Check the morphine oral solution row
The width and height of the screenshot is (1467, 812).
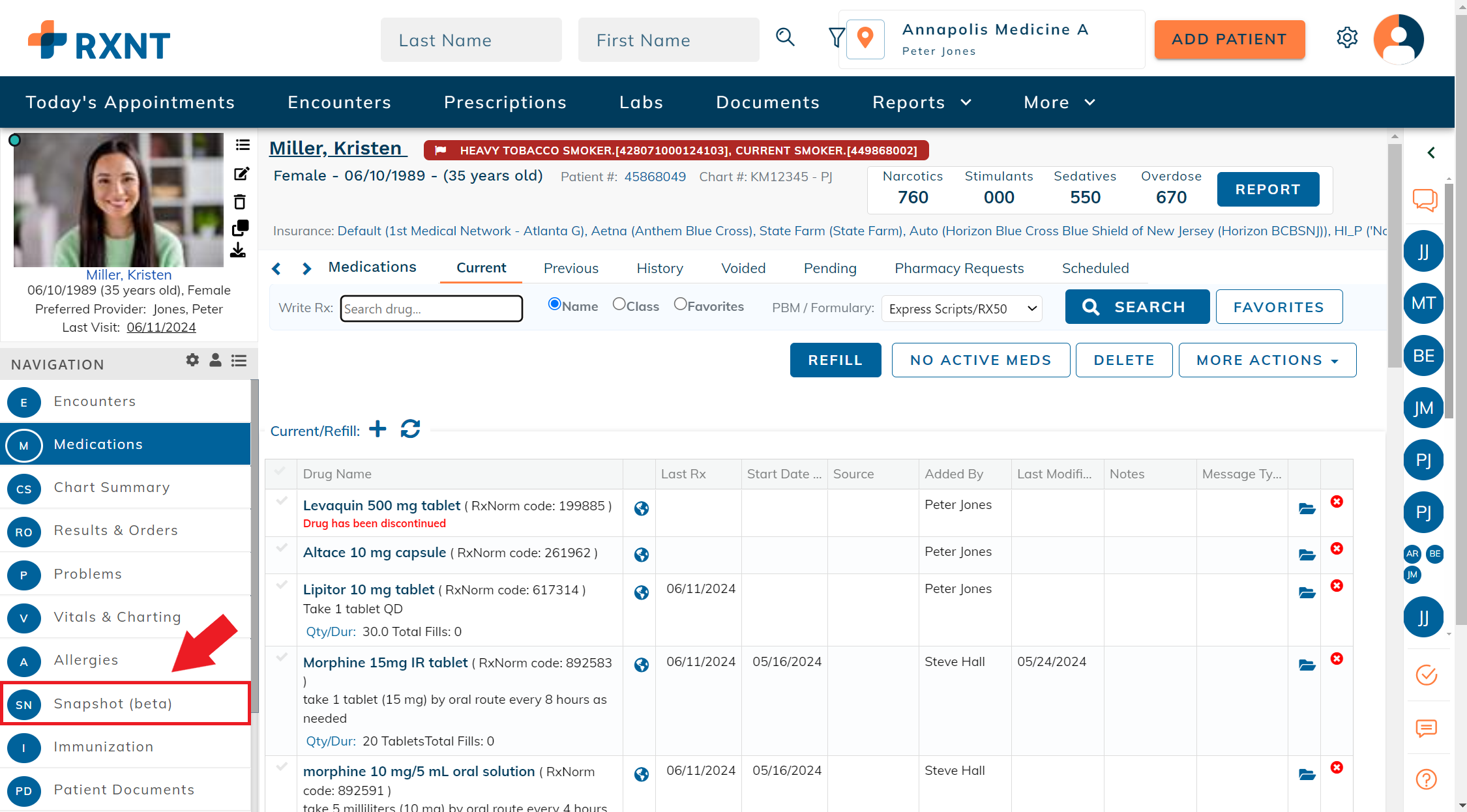282,766
